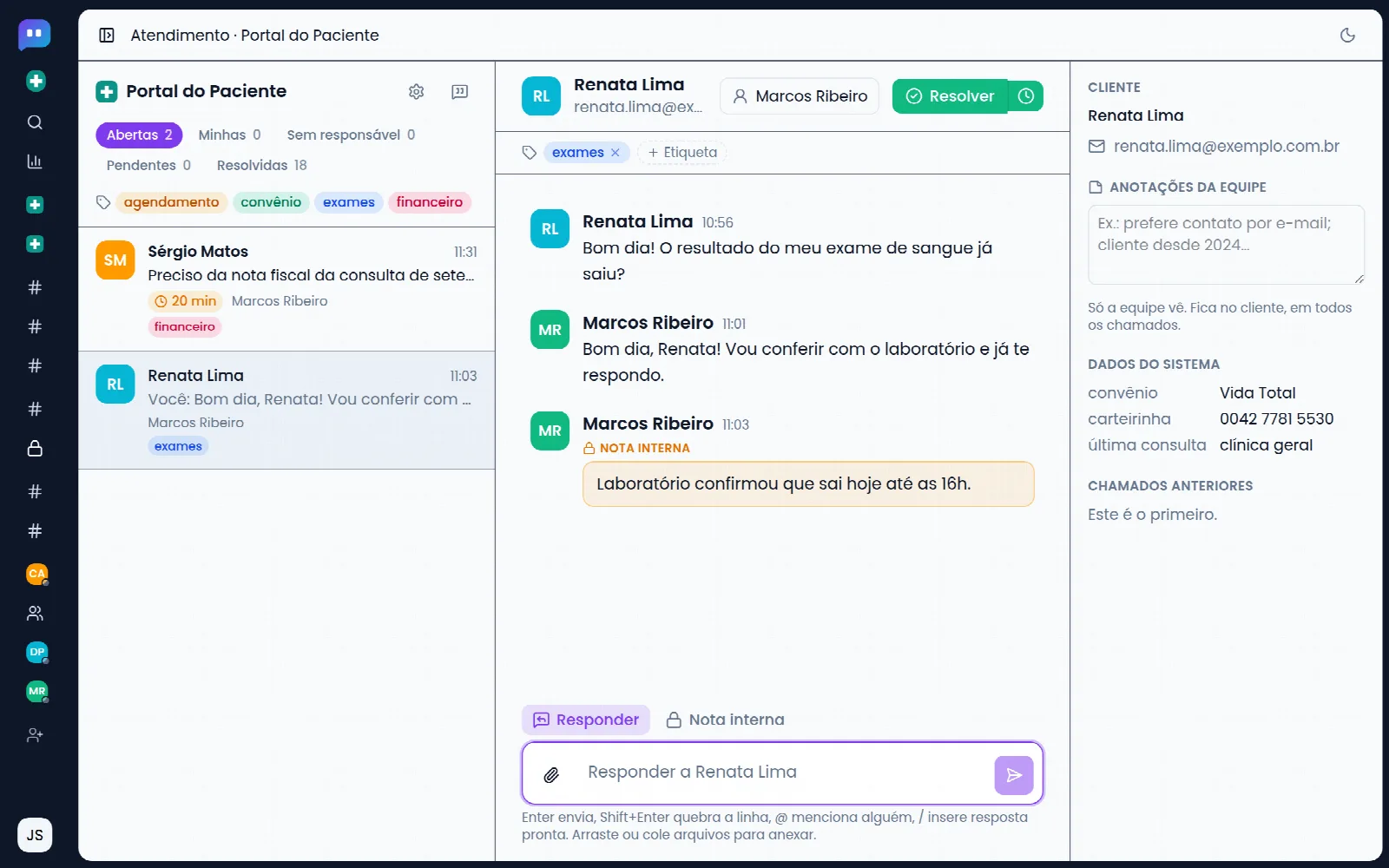
Task: Open the reports chart icon in sidebar
Action: tap(35, 161)
